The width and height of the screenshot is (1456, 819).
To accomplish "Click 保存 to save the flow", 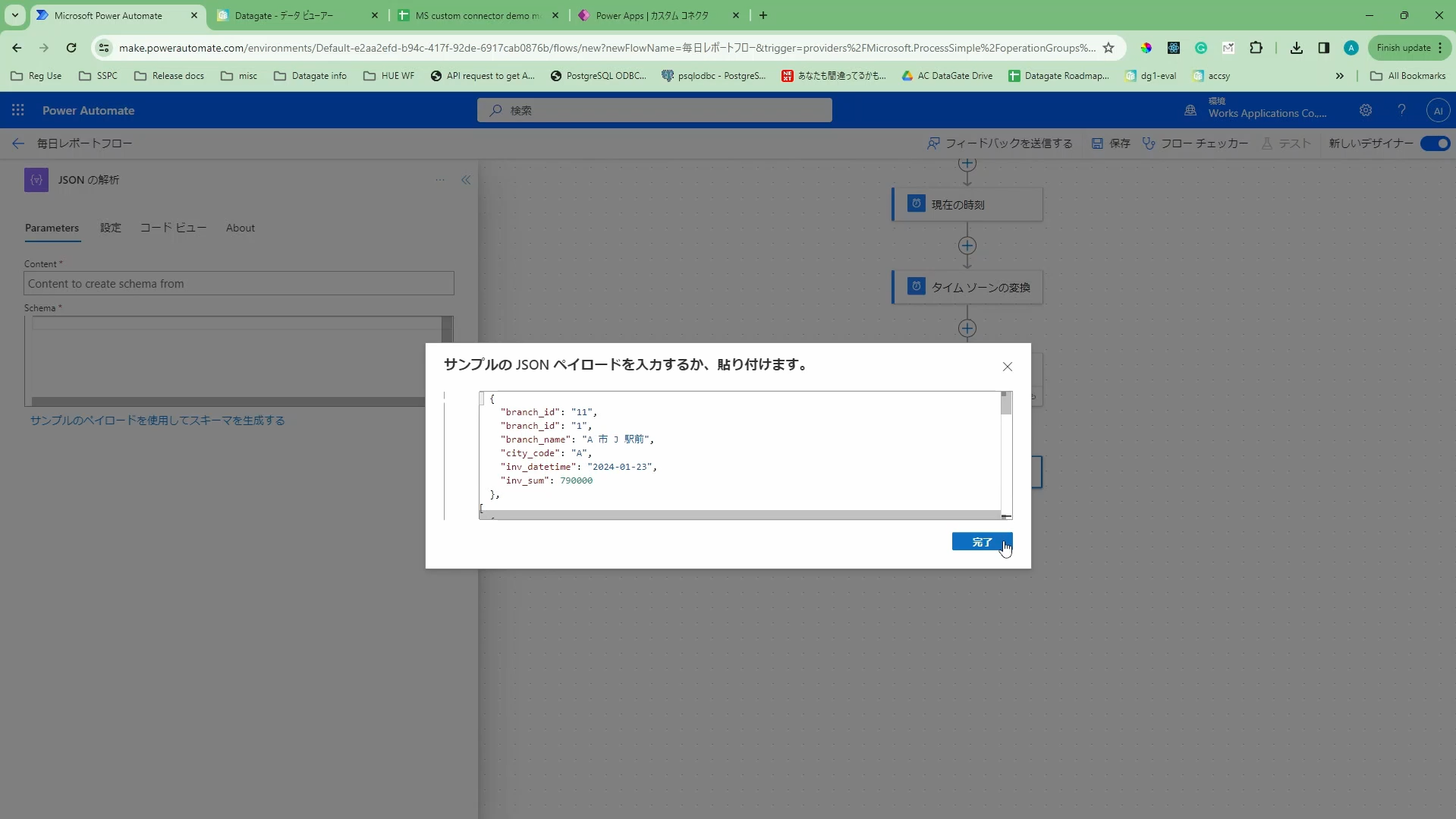I will click(1112, 143).
